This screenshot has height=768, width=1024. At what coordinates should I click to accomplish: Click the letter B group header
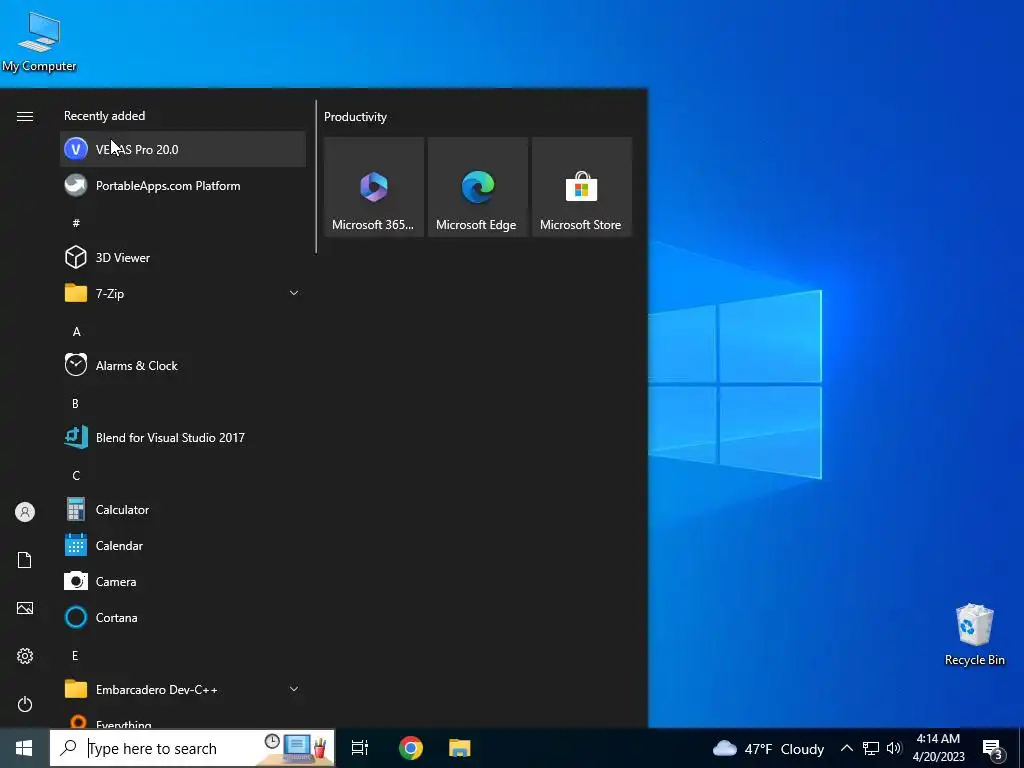pyautogui.click(x=76, y=404)
